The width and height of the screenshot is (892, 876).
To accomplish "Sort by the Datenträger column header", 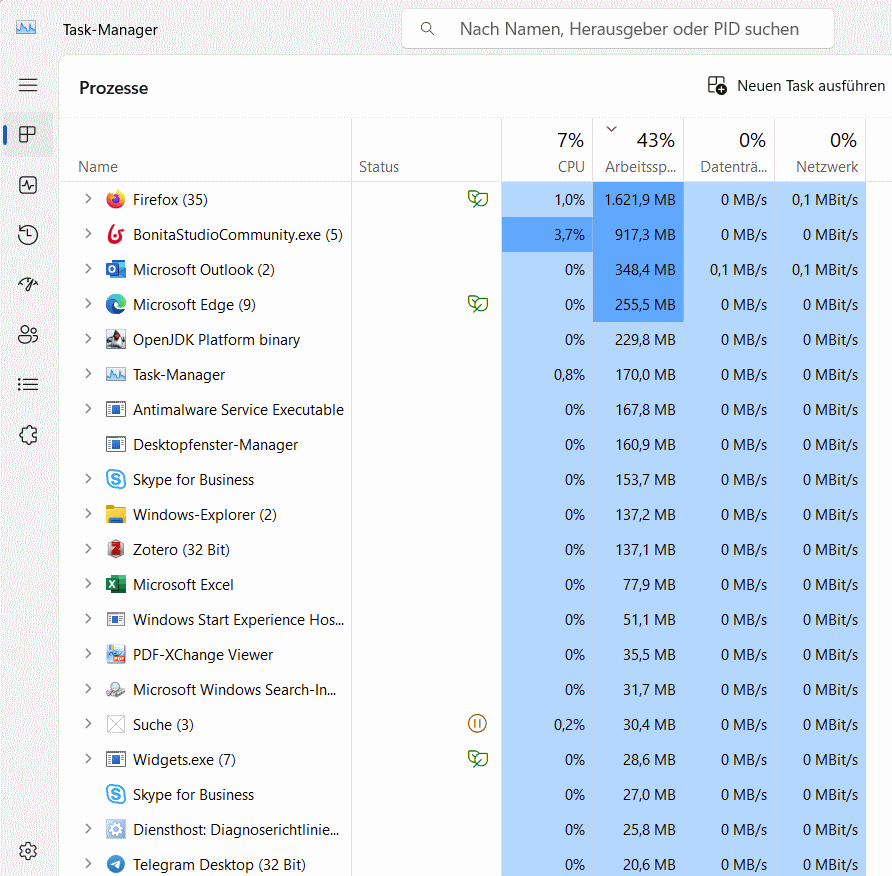I will click(729, 150).
